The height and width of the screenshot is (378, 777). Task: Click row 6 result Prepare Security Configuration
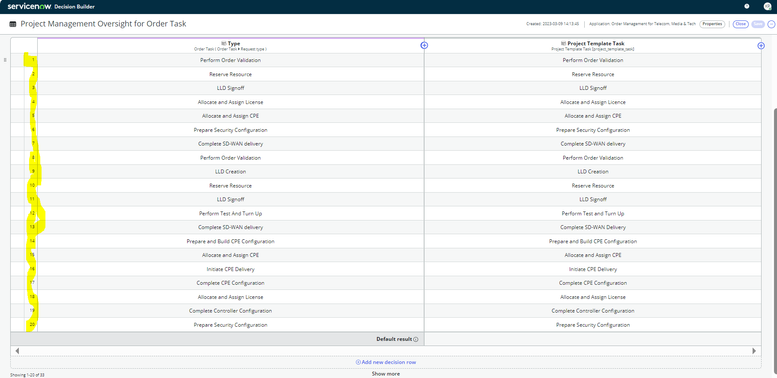click(593, 130)
